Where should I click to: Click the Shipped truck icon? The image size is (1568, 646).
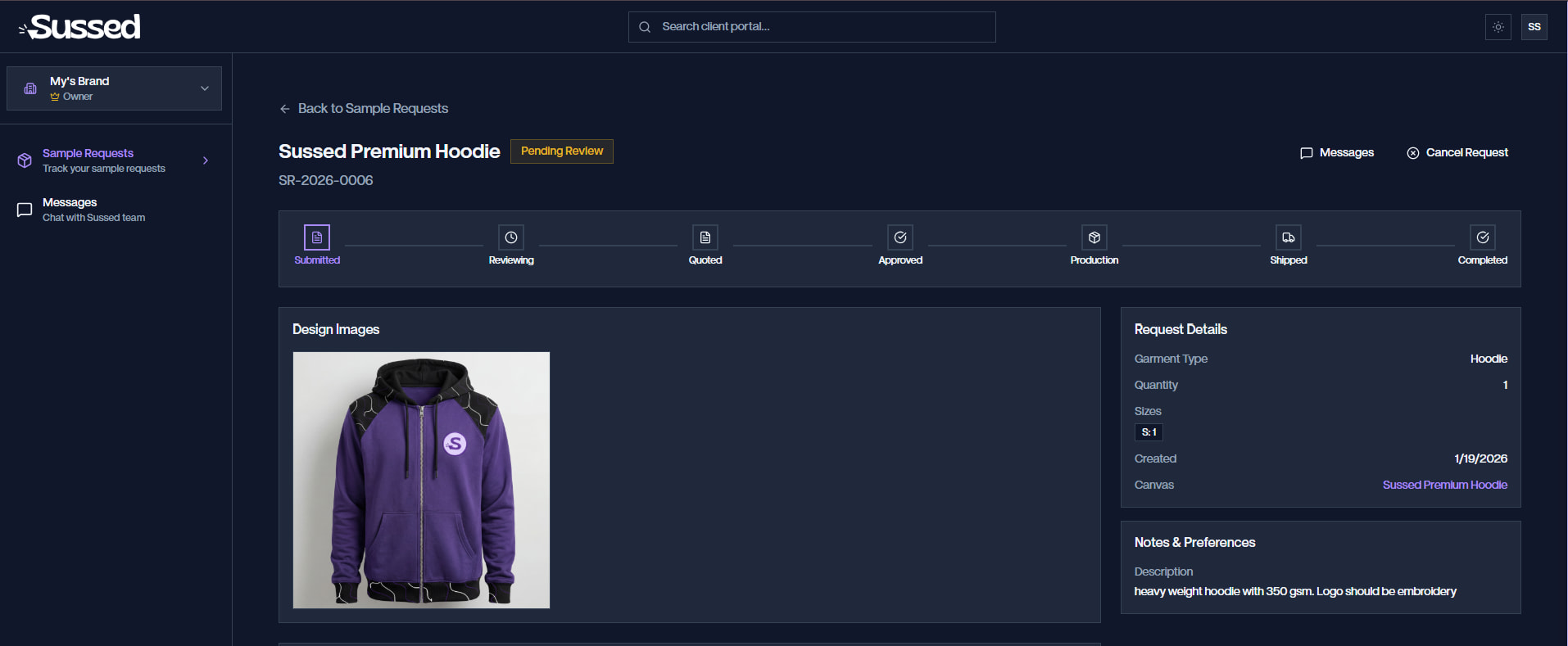point(1289,237)
